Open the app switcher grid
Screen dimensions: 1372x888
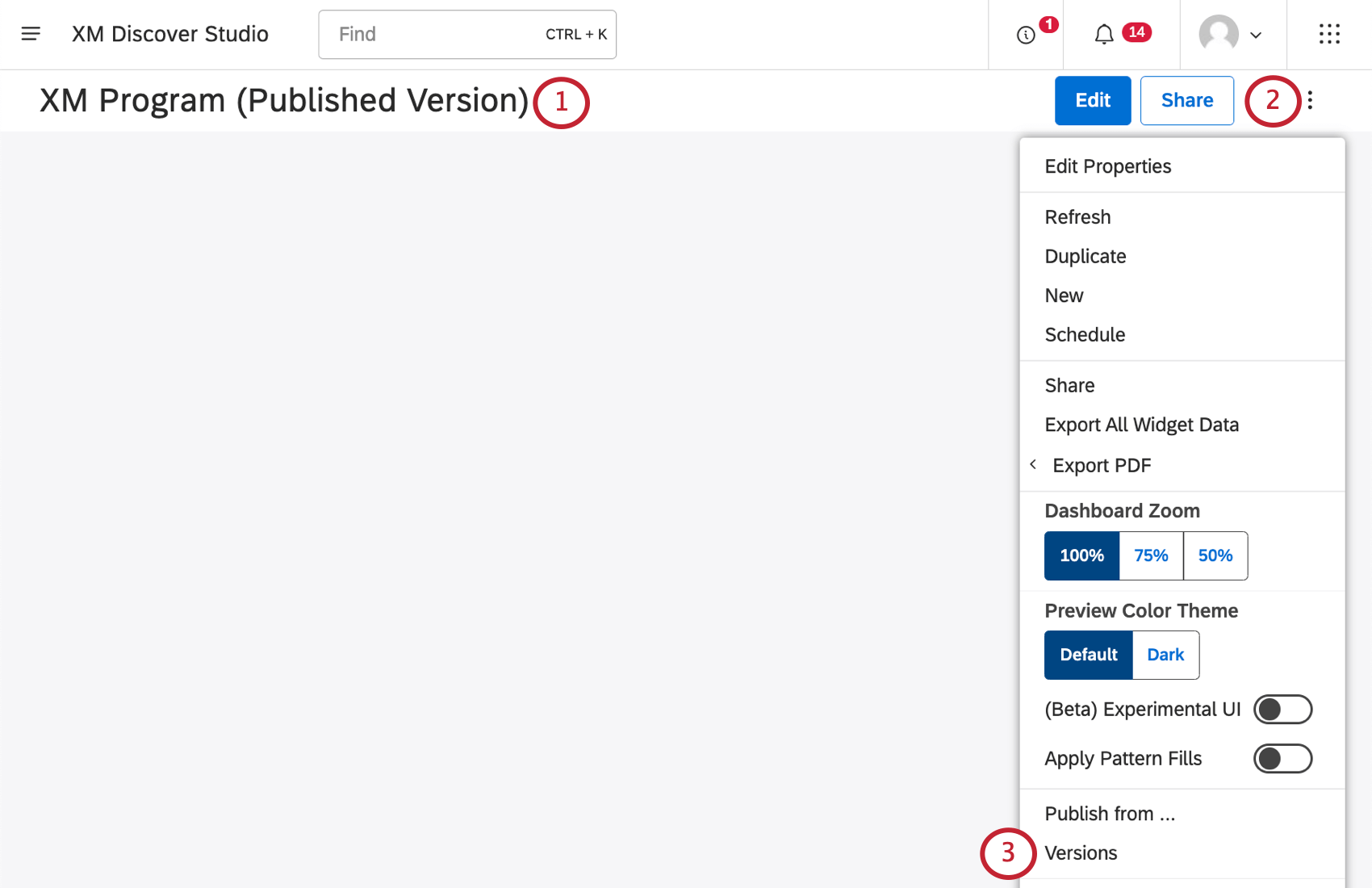tap(1329, 34)
